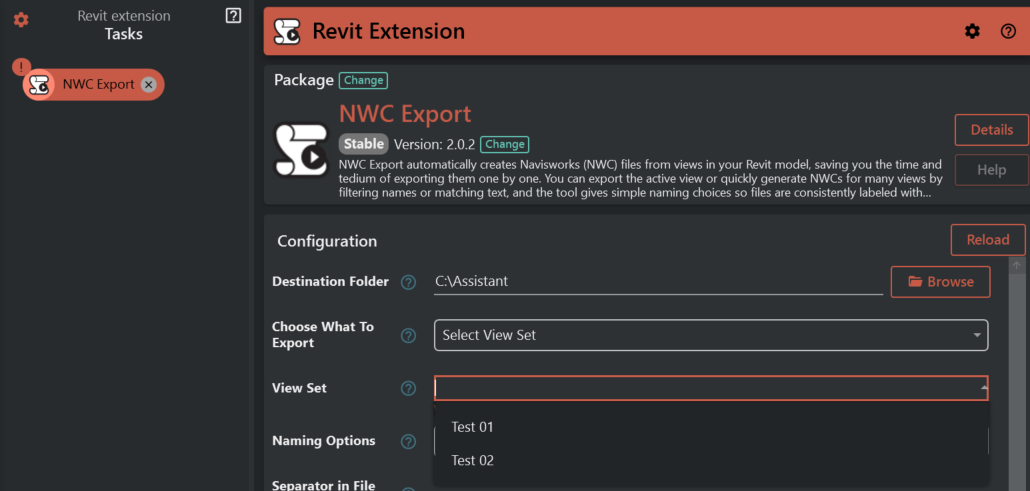
Task: Select the NWC Export task chip
Action: pos(93,84)
